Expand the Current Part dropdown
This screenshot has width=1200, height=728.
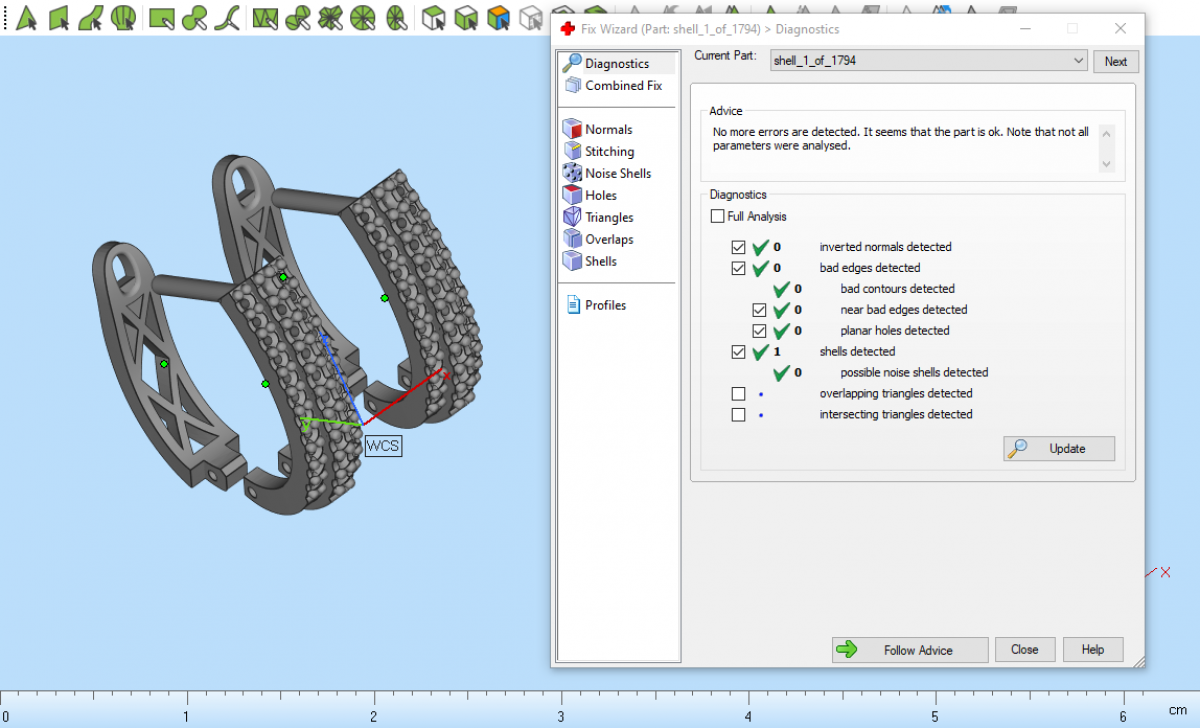pos(1077,61)
